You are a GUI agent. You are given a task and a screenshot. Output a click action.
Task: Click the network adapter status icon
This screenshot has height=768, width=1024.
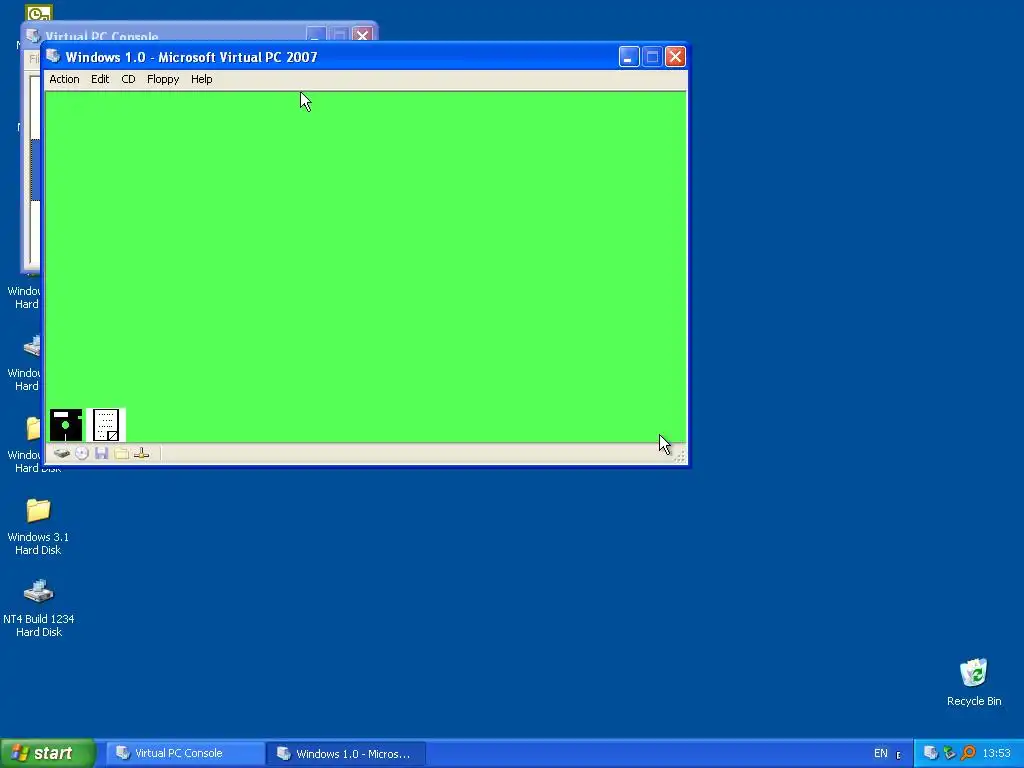coord(141,453)
